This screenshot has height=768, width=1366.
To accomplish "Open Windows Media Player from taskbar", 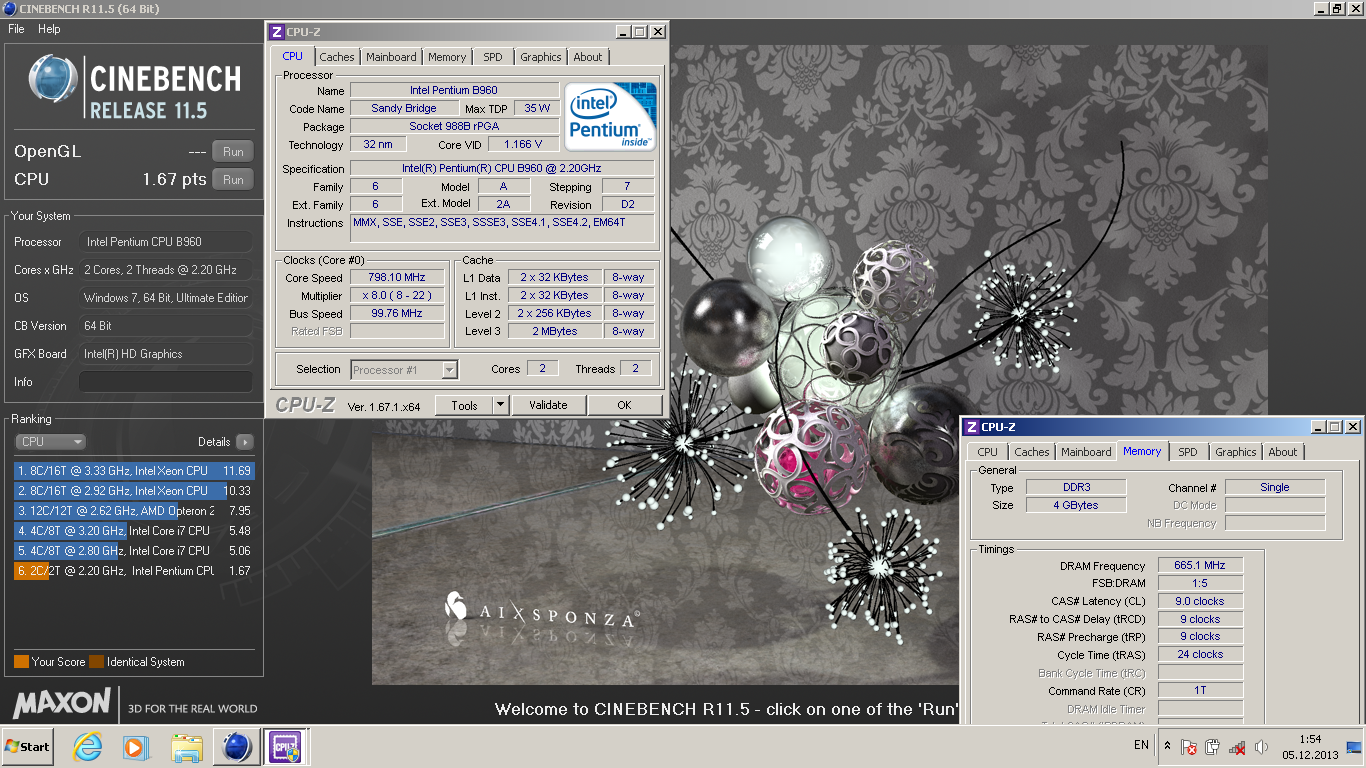I will pyautogui.click(x=136, y=747).
